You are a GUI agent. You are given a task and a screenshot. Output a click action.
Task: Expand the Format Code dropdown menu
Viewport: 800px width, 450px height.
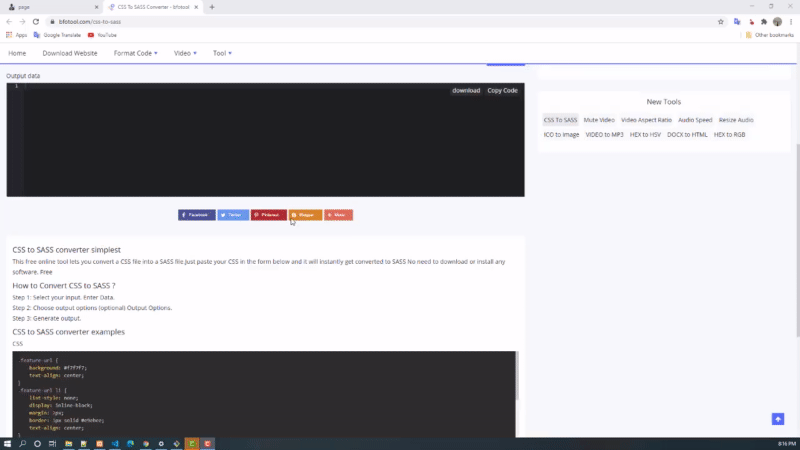[135, 53]
